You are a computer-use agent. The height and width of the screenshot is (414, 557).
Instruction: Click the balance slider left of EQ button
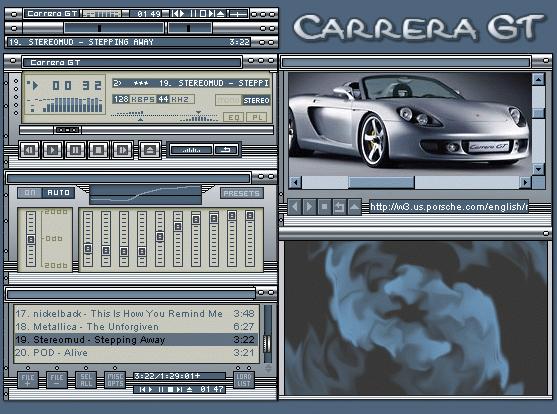[199, 116]
